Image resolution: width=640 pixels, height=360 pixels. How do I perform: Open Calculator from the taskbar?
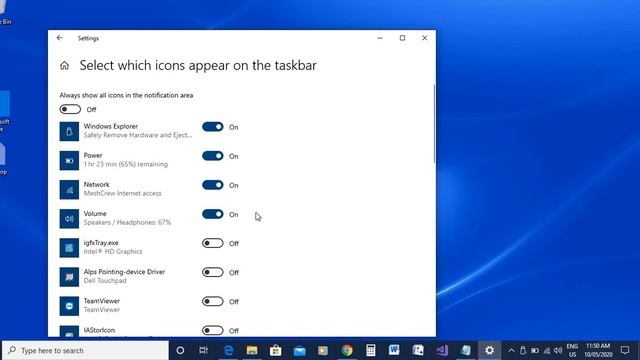[371, 350]
